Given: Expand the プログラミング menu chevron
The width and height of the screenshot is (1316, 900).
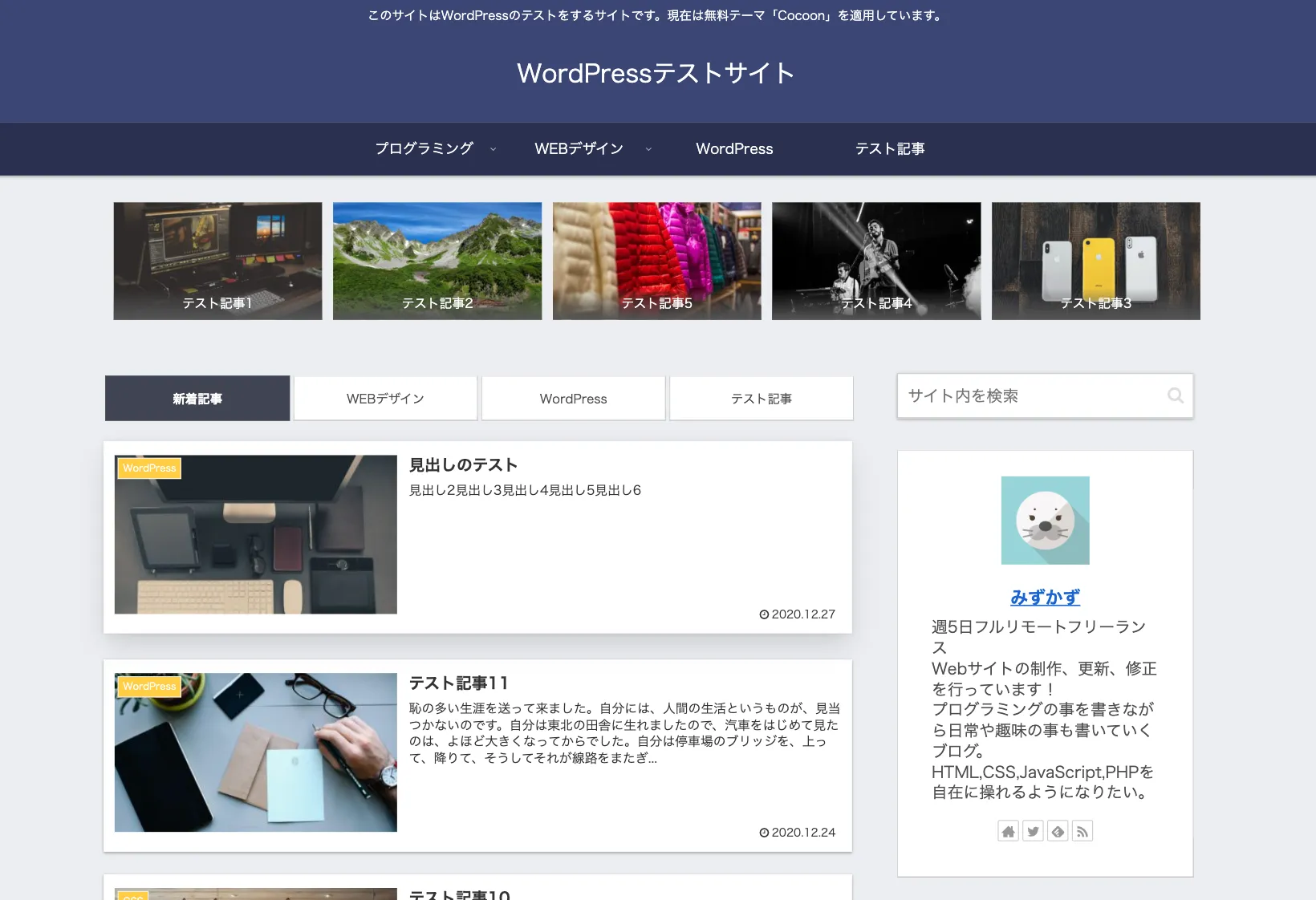Looking at the screenshot, I should [x=493, y=149].
